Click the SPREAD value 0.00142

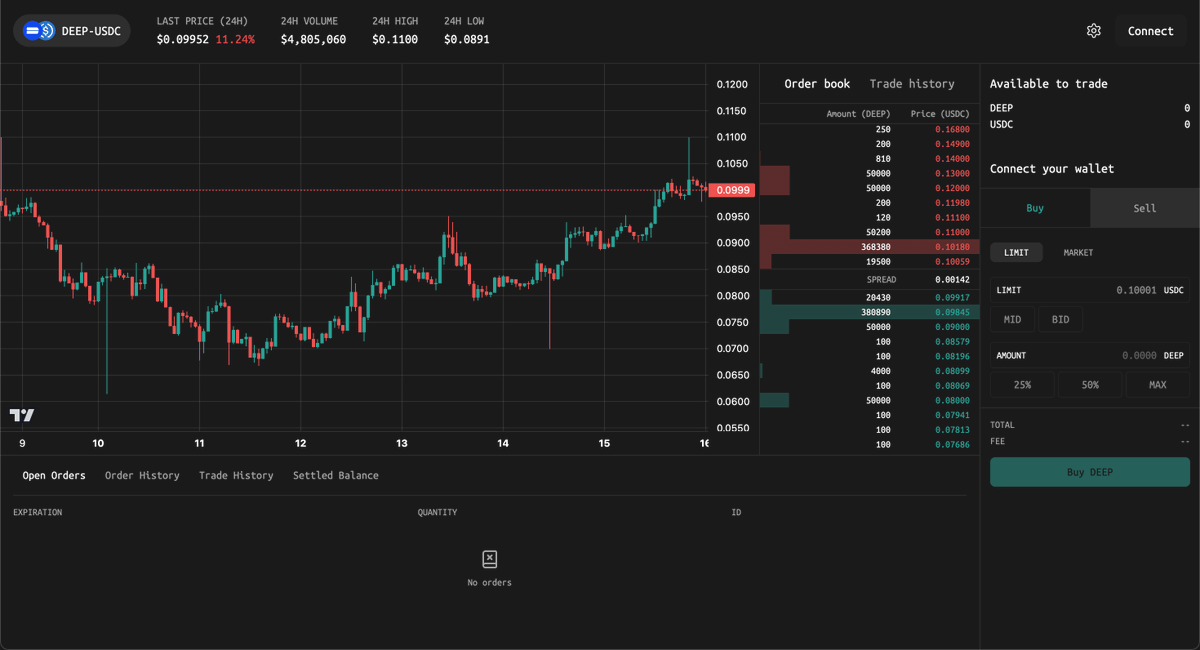click(x=952, y=280)
